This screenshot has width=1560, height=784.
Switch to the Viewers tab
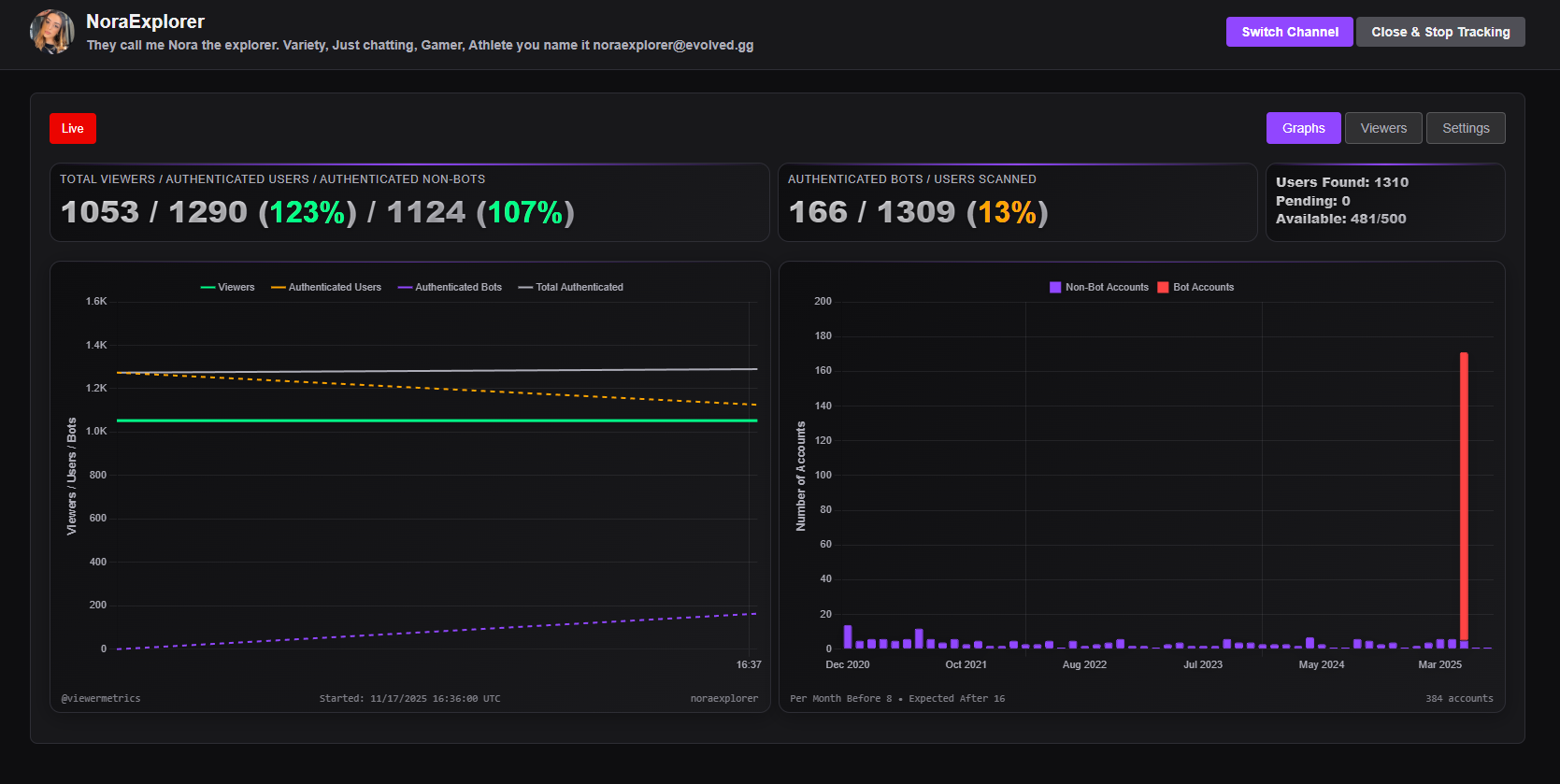[x=1383, y=128]
